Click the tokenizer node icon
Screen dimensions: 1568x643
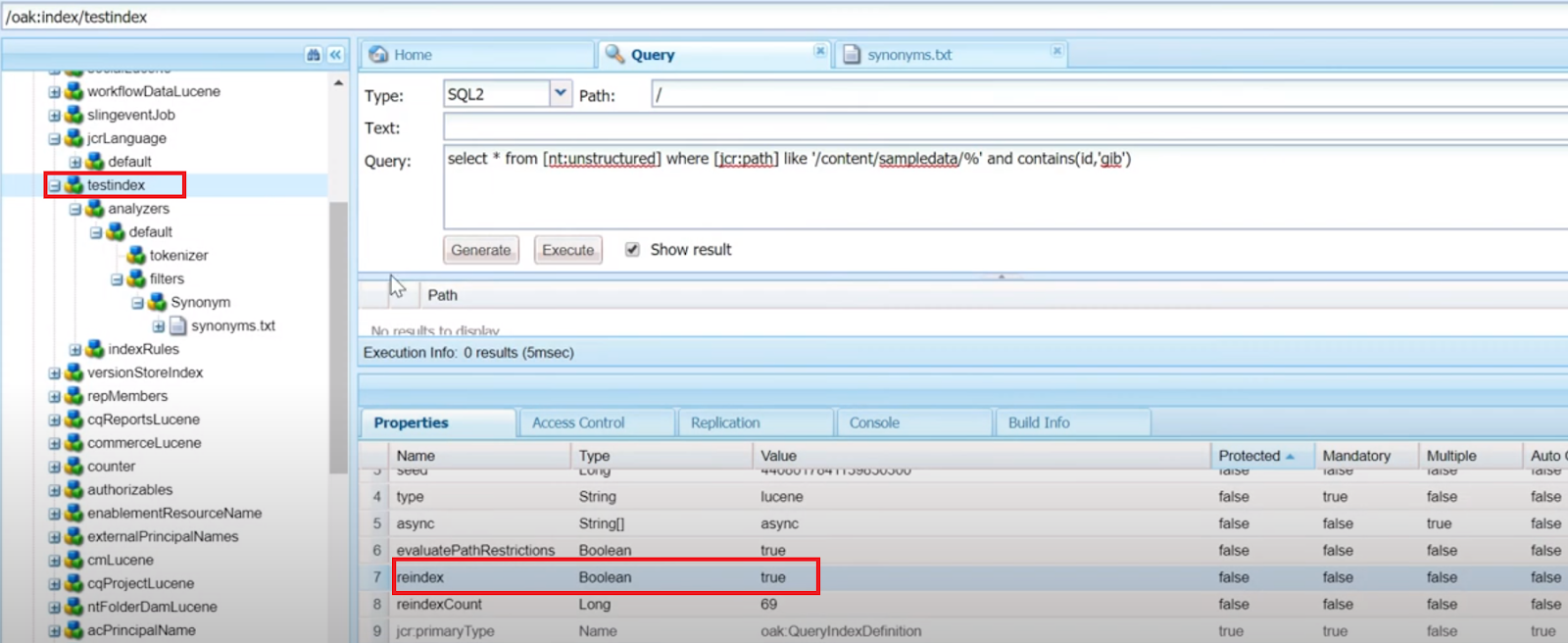pos(136,255)
